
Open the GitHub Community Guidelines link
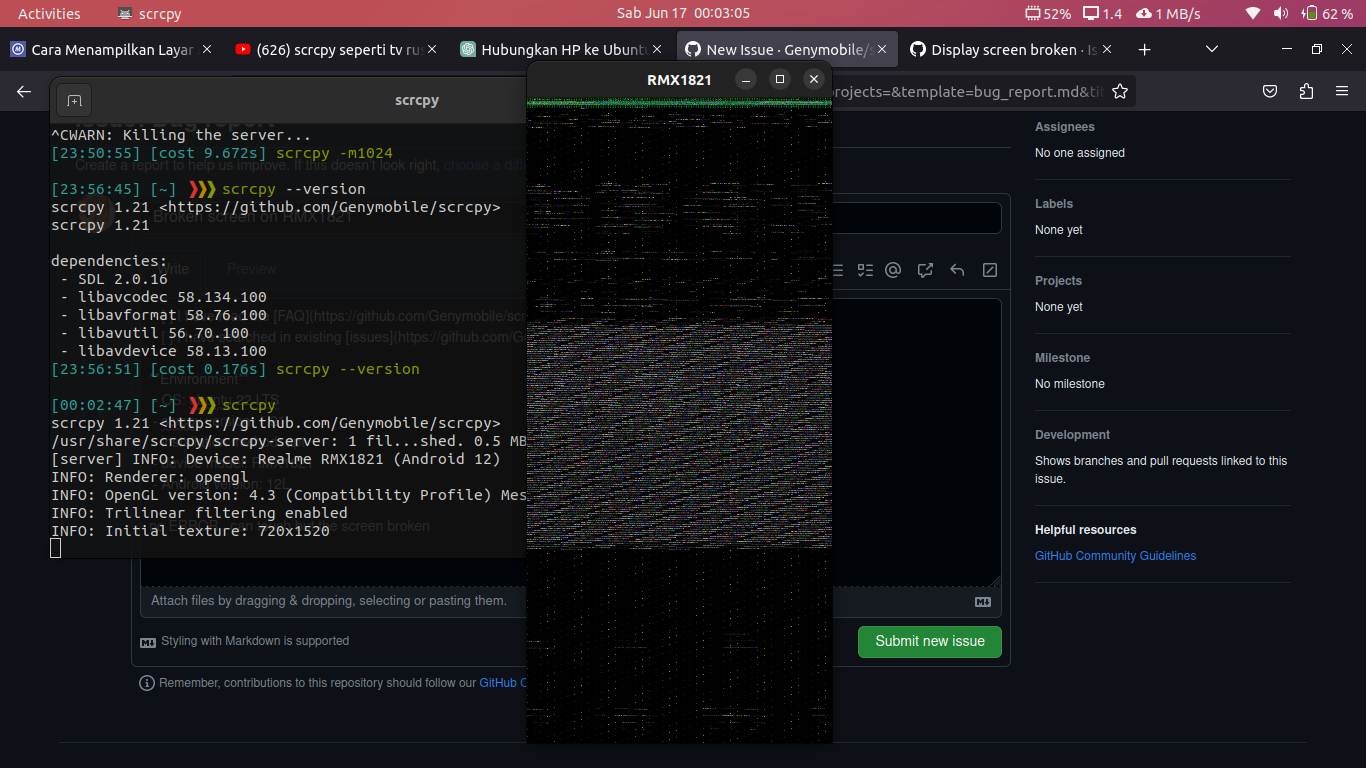[x=1115, y=555]
